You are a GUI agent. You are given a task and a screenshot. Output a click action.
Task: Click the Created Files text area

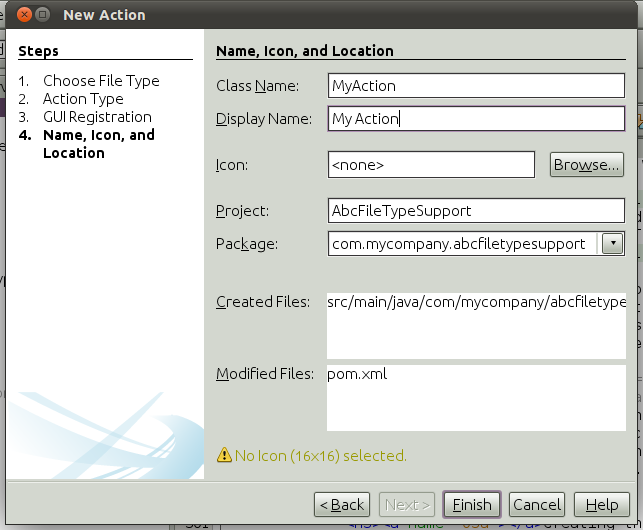[x=475, y=325]
